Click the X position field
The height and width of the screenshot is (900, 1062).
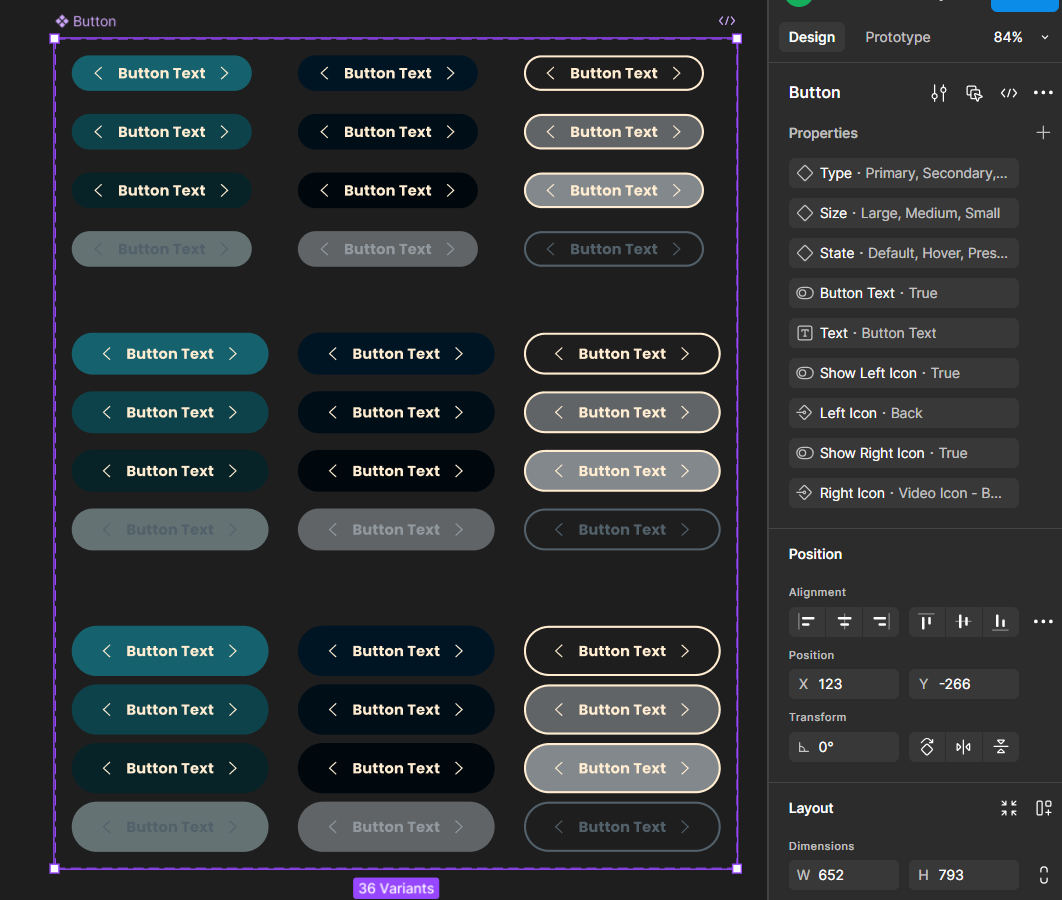844,684
